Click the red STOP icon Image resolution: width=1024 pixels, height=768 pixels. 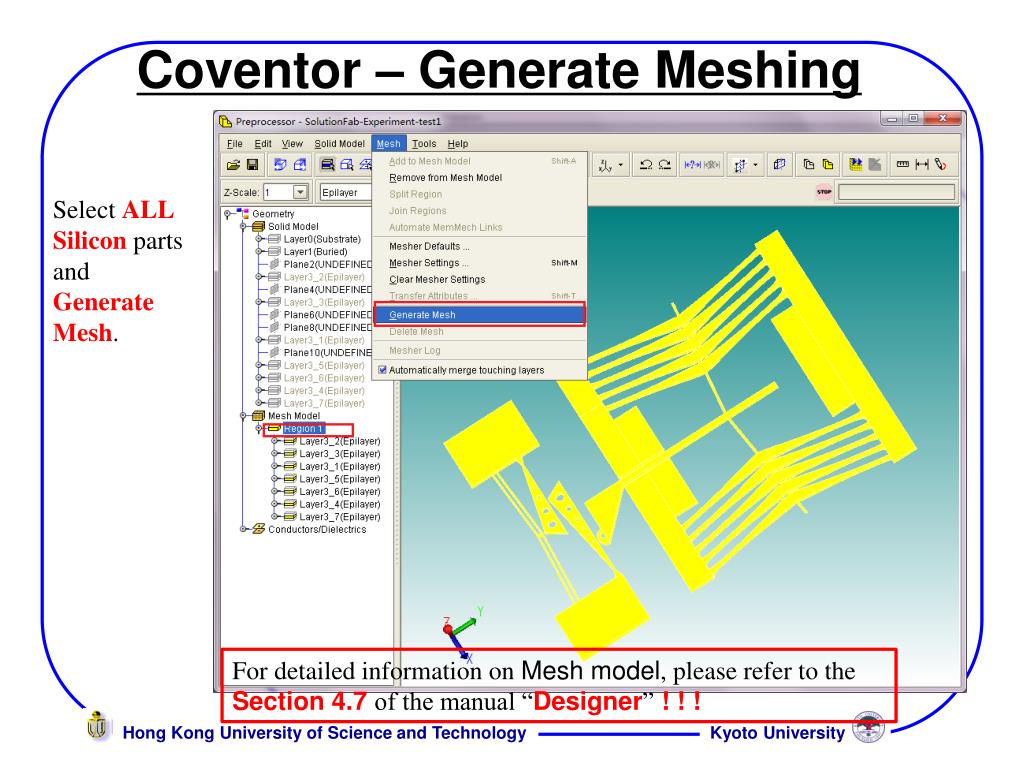pyautogui.click(x=824, y=192)
